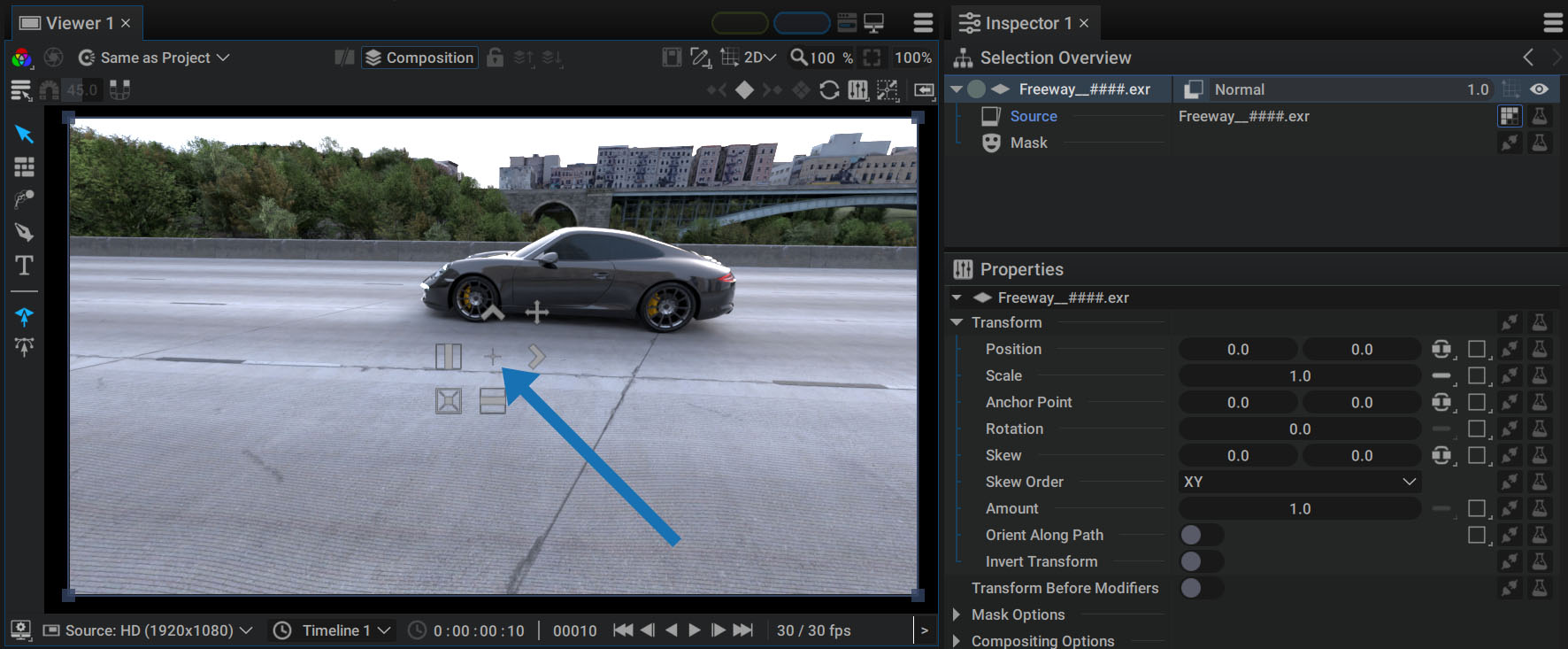Click the Source link

pos(1034,116)
